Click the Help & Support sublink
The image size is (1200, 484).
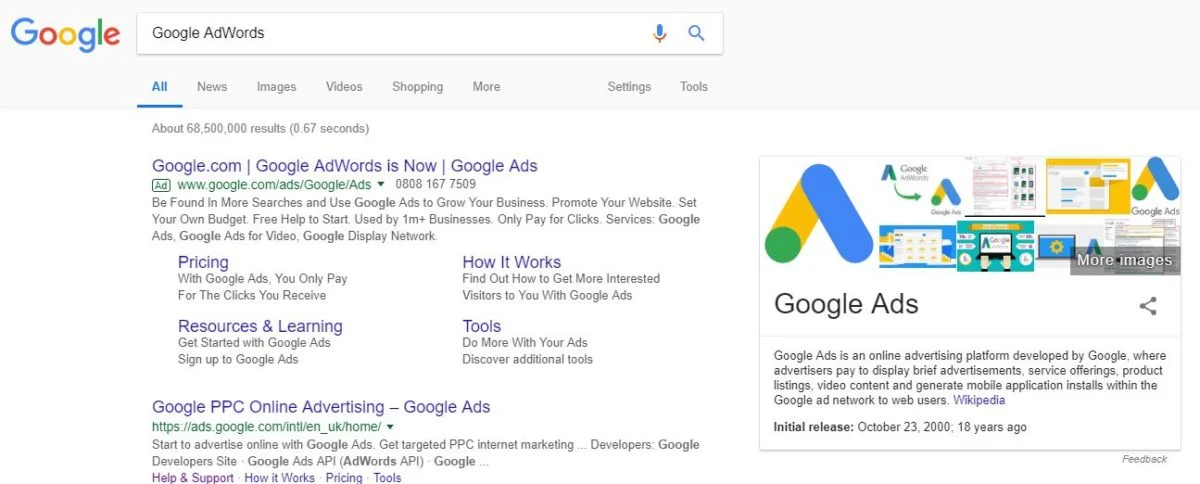193,478
